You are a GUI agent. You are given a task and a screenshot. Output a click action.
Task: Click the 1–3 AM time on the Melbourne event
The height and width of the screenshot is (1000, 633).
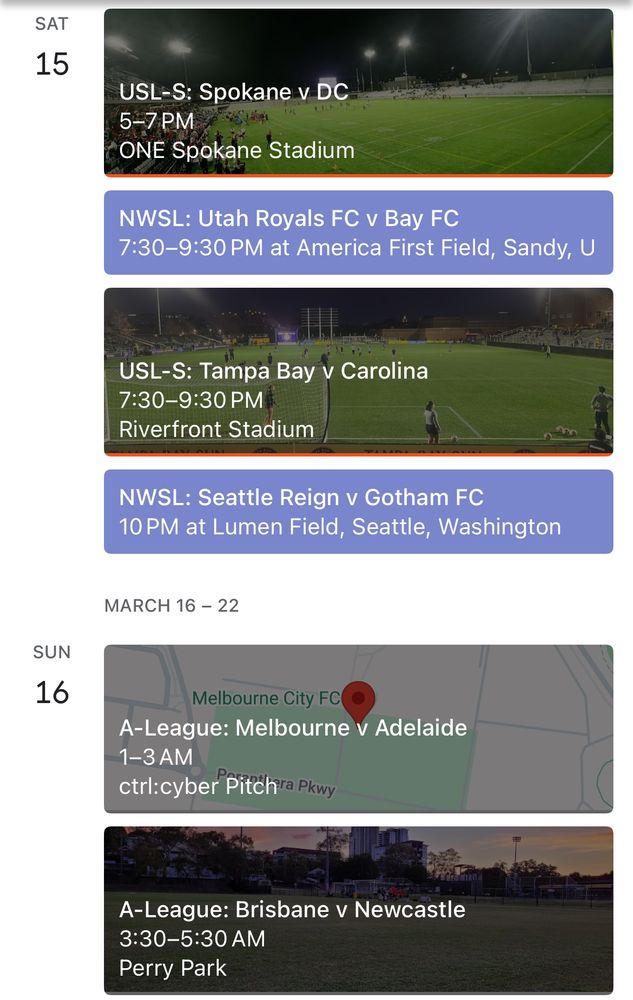point(155,757)
